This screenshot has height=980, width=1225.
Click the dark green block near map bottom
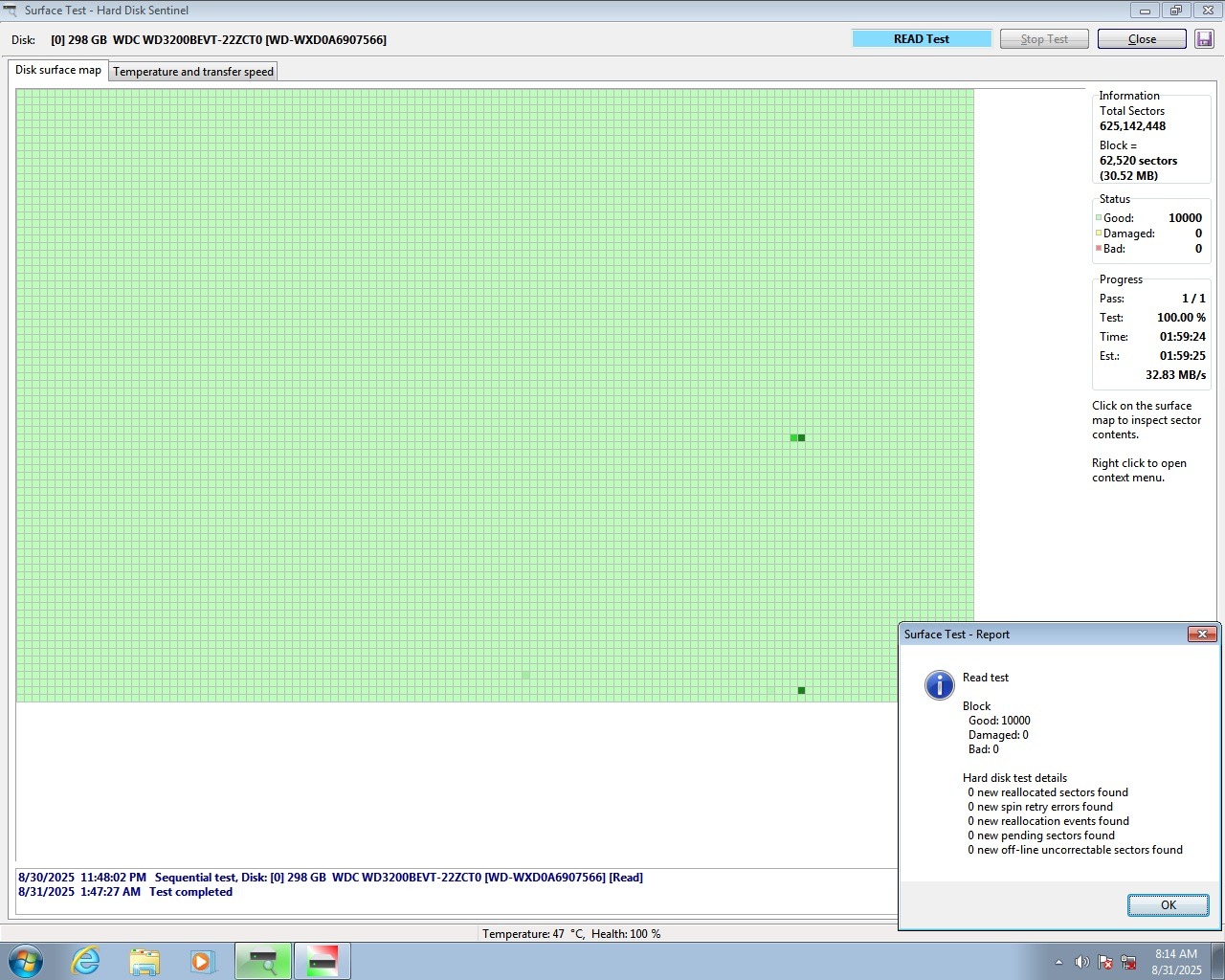click(801, 690)
